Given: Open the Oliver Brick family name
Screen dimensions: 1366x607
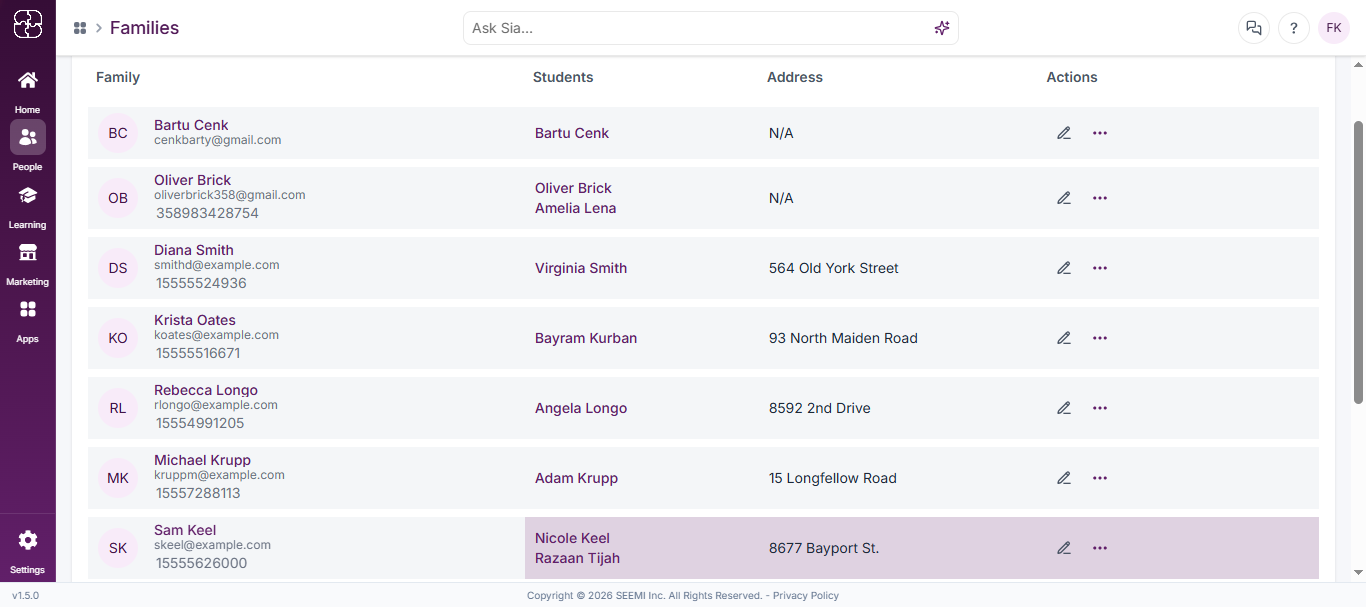Looking at the screenshot, I should 192,180.
